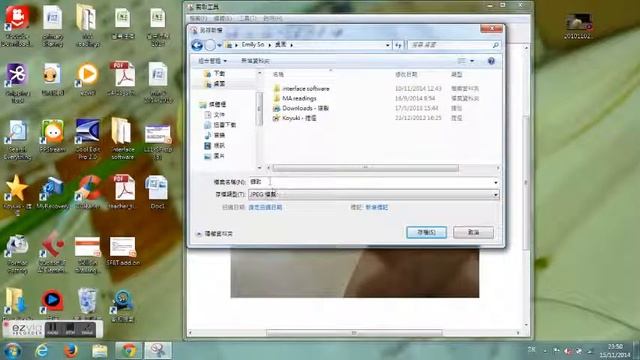Click the file list scroll right arrow
Screen dimensions: 640x360
click(x=498, y=168)
